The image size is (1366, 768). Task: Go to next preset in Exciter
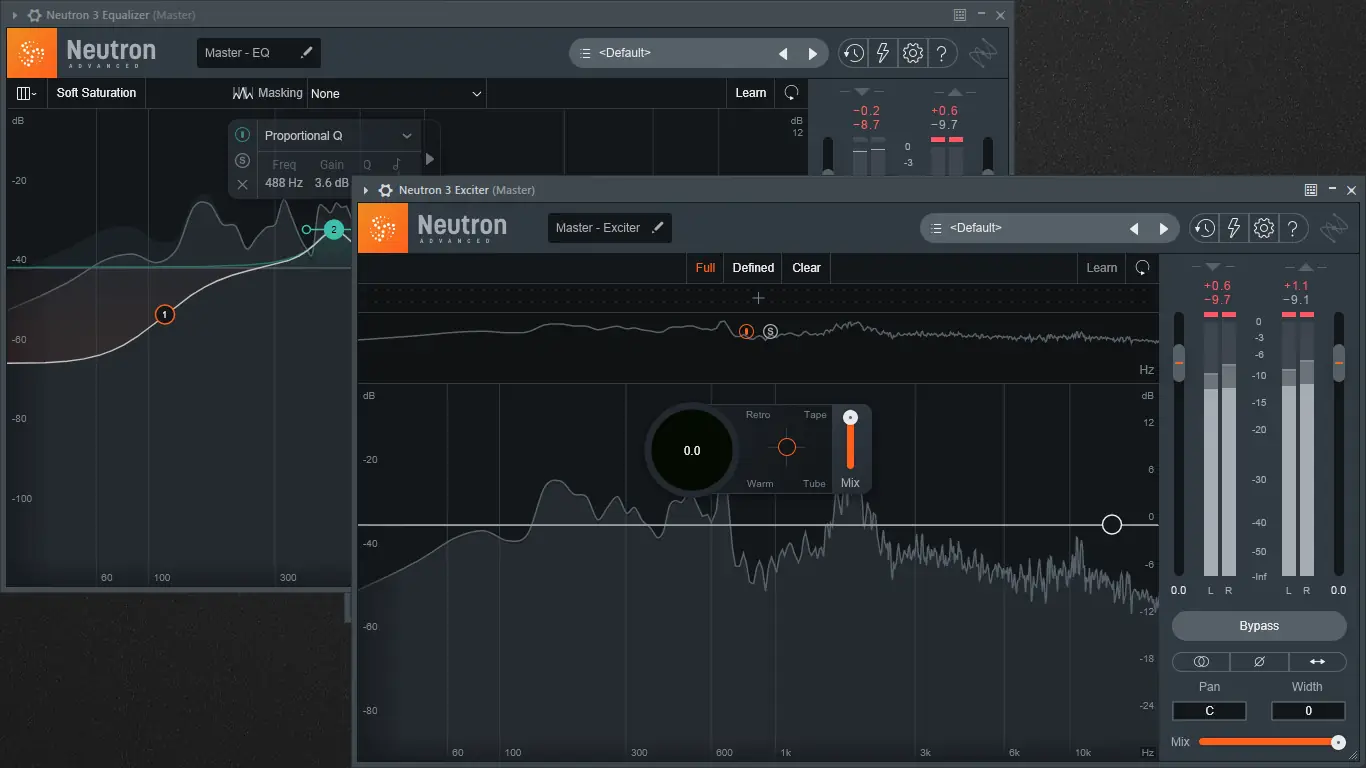point(1163,229)
